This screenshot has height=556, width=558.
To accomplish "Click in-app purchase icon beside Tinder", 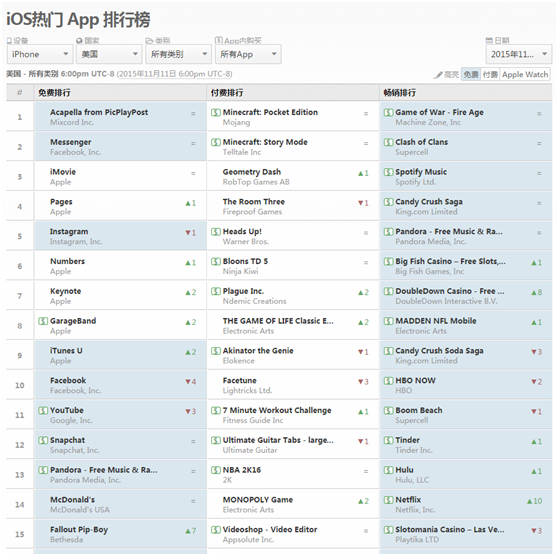I will pos(388,440).
